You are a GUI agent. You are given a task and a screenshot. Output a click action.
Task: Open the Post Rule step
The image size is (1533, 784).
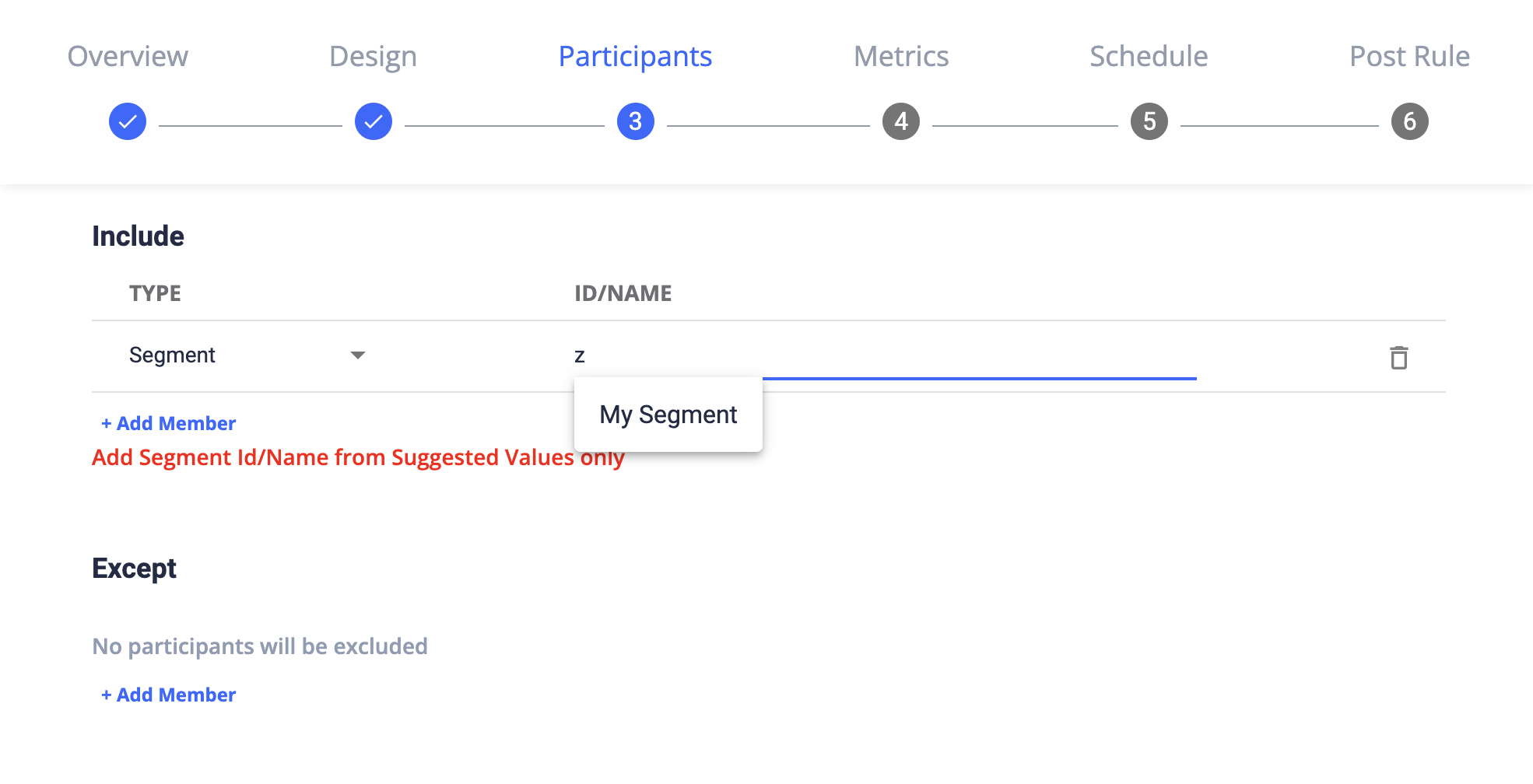[1408, 56]
